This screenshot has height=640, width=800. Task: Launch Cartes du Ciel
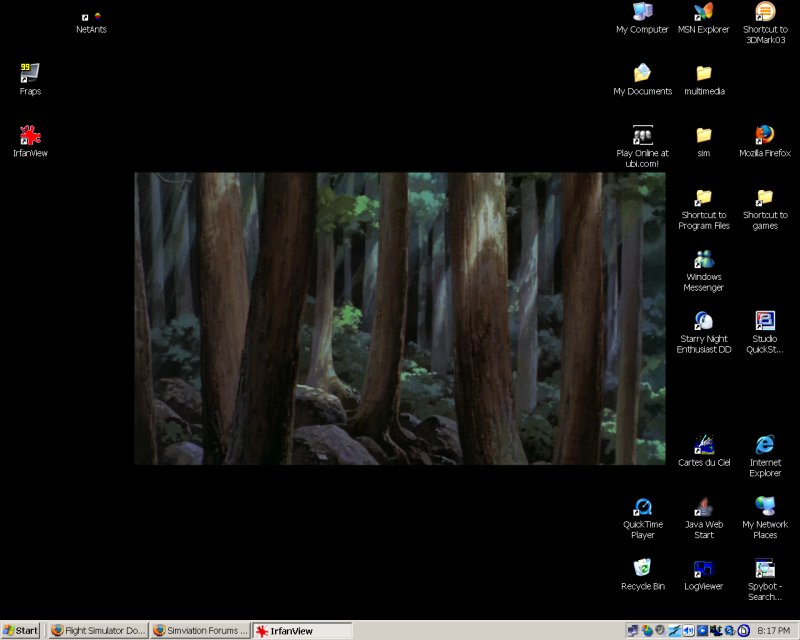coord(704,445)
